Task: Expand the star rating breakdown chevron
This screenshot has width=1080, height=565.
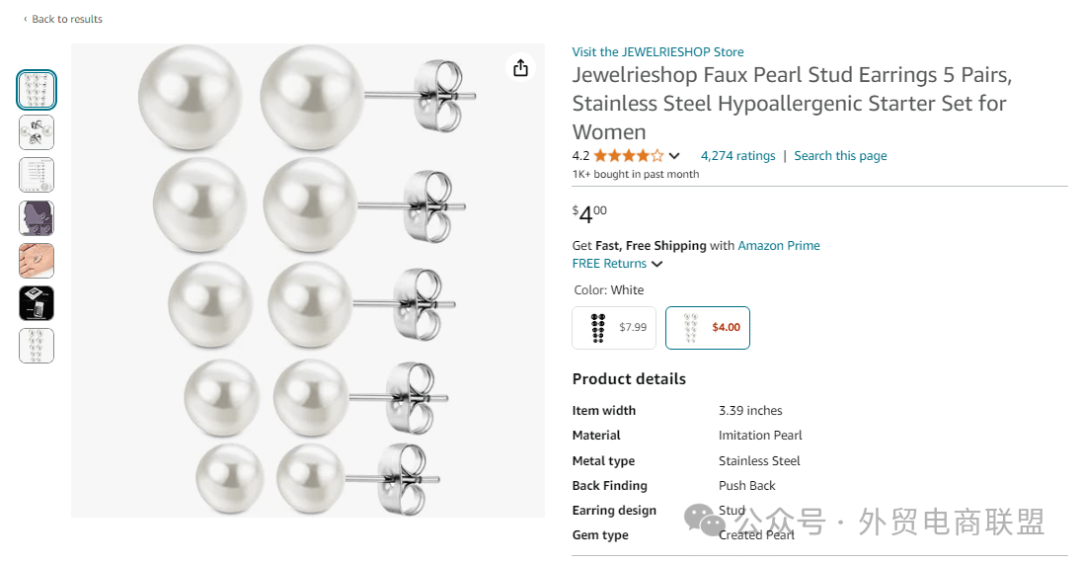Action: click(x=674, y=156)
